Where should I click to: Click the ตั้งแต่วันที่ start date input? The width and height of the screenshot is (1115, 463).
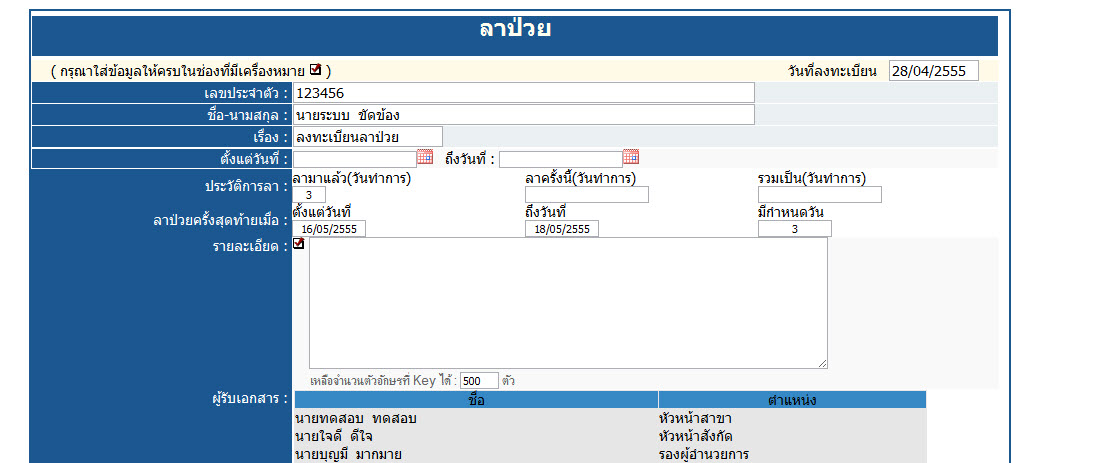click(355, 159)
